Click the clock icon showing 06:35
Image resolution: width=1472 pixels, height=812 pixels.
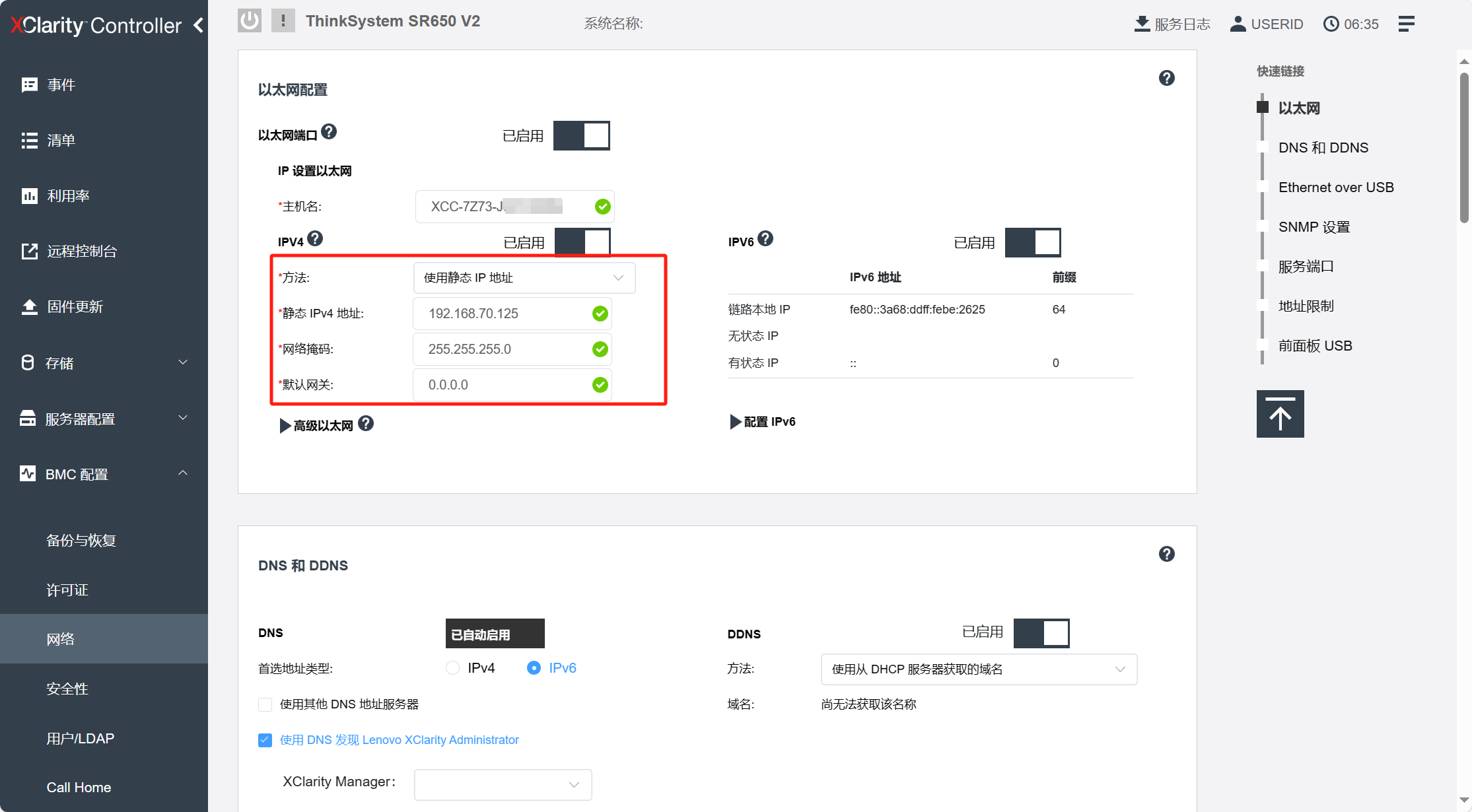pos(1331,24)
